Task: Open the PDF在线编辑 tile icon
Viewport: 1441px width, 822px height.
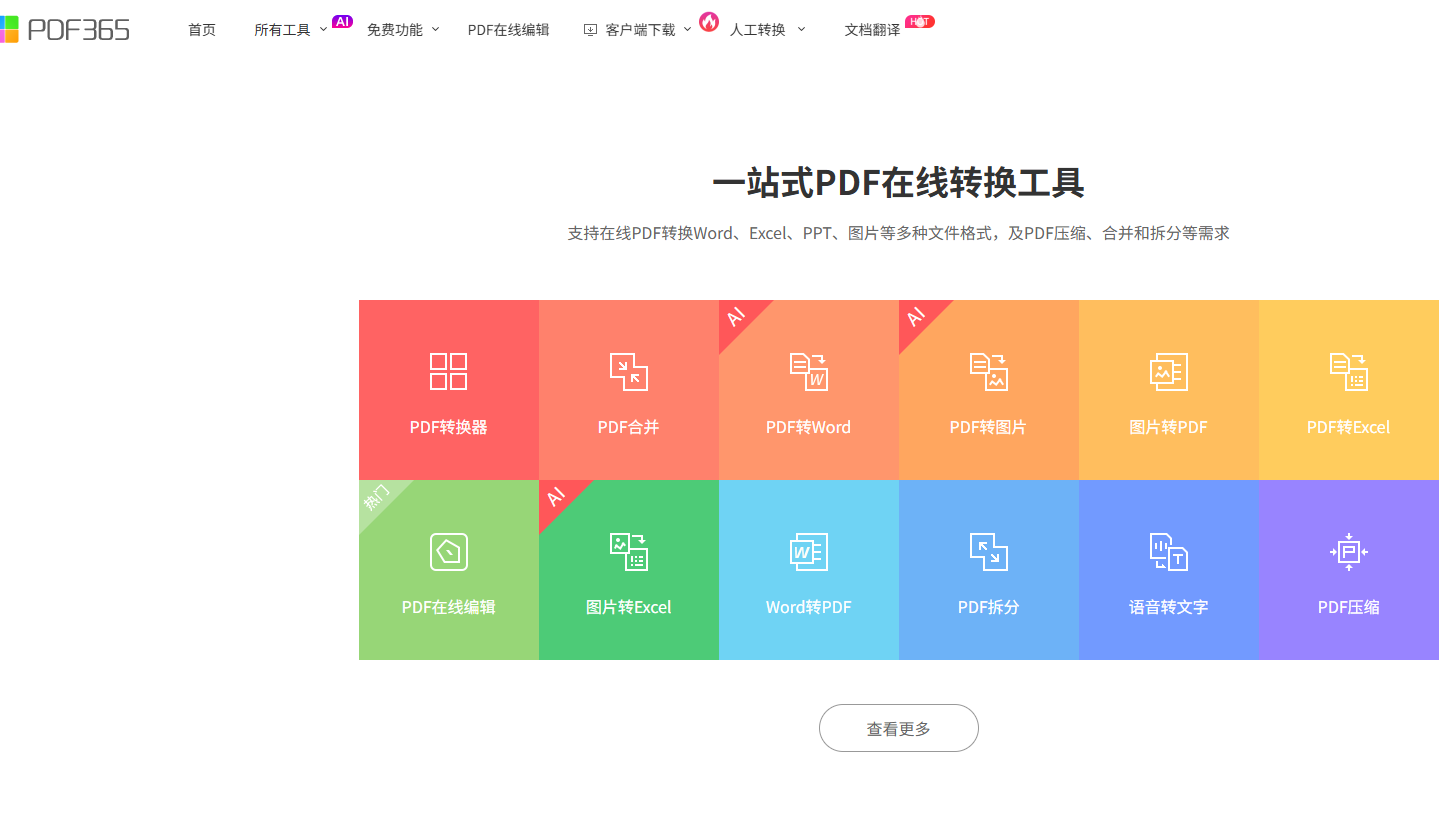Action: click(449, 552)
